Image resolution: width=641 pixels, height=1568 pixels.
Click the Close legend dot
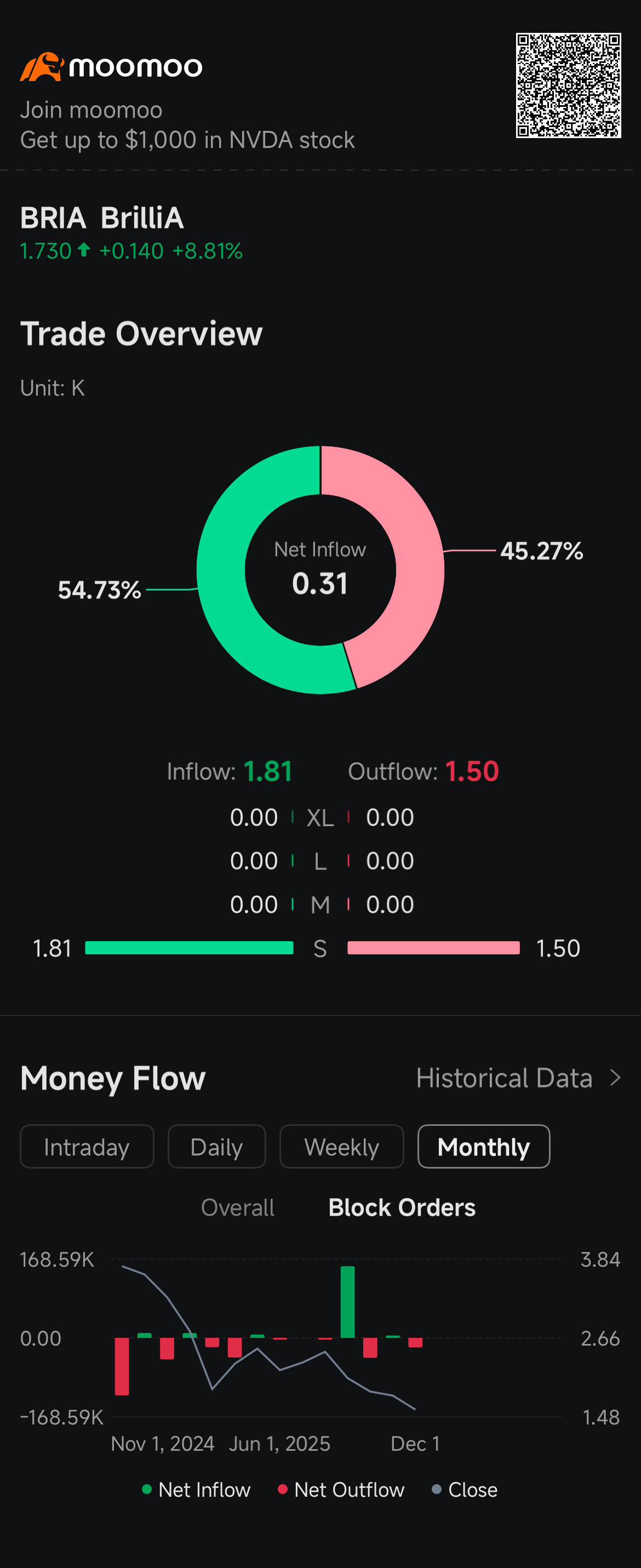[x=437, y=1490]
